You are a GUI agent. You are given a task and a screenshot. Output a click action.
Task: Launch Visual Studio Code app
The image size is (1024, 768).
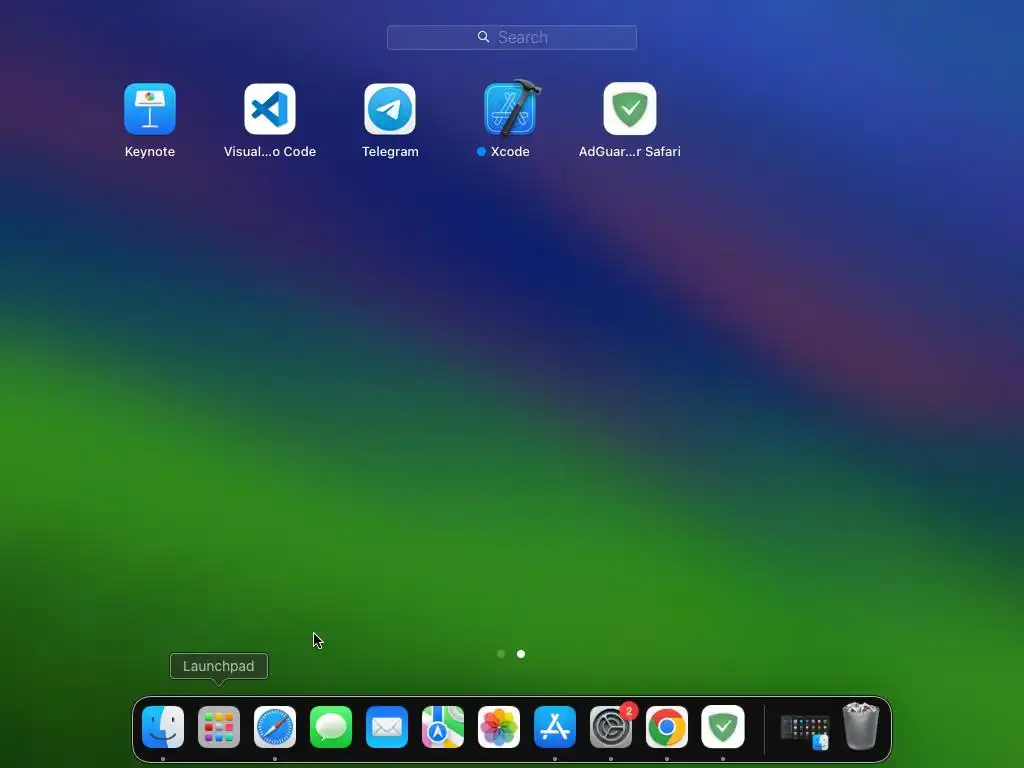(270, 109)
